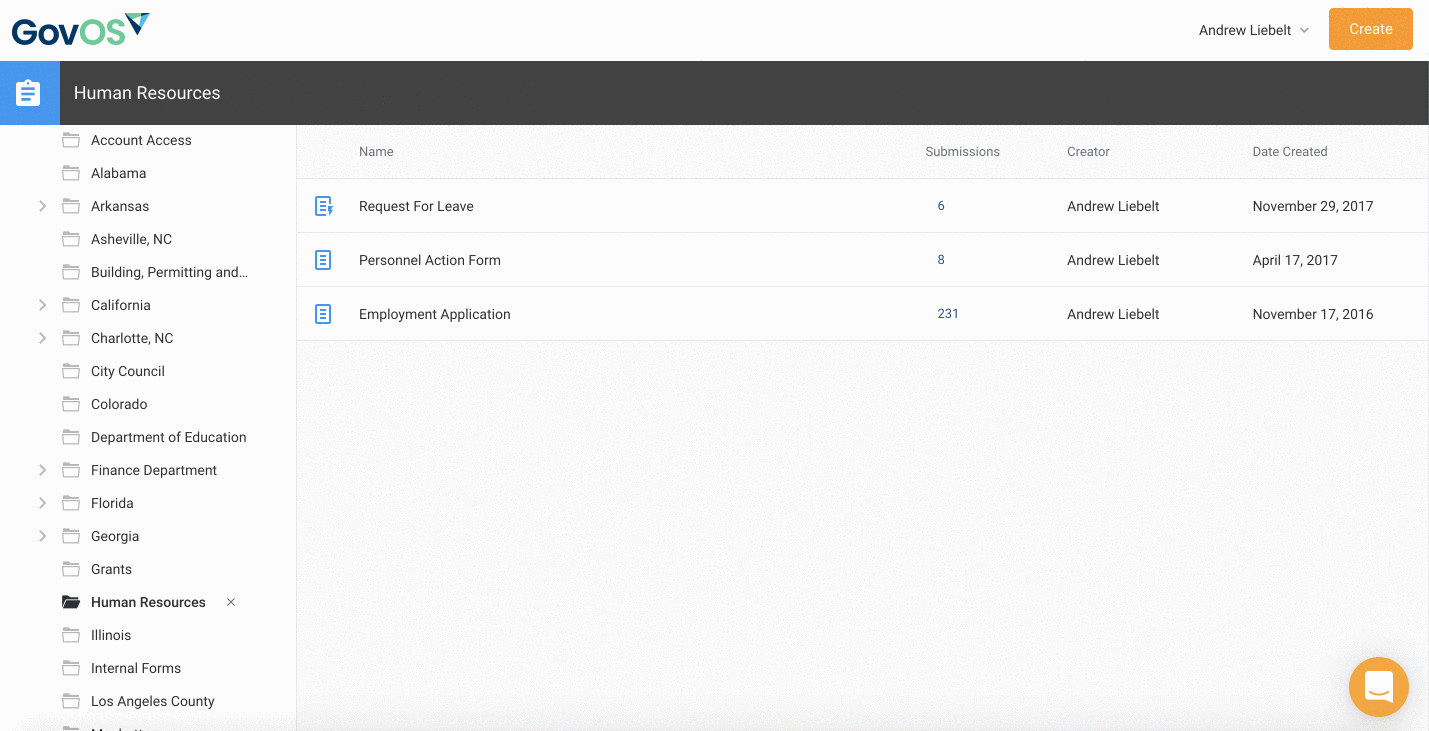The height and width of the screenshot is (731, 1429).
Task: Click the Employment Application document icon
Action: pos(323,314)
